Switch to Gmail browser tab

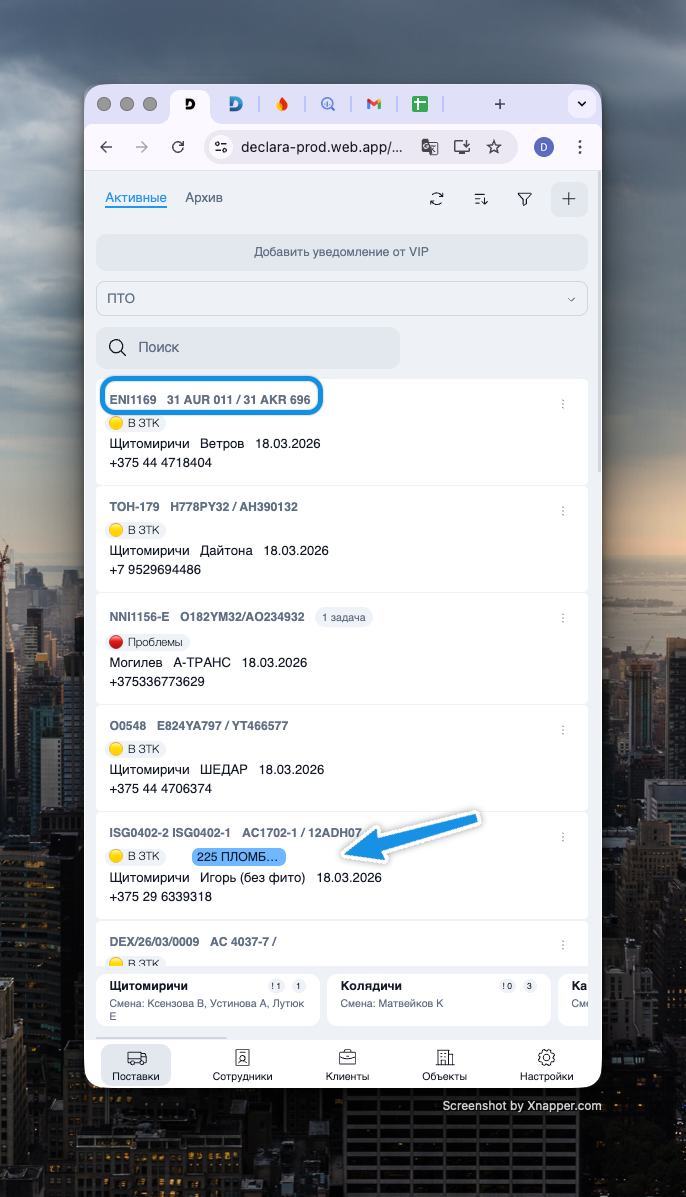(374, 104)
